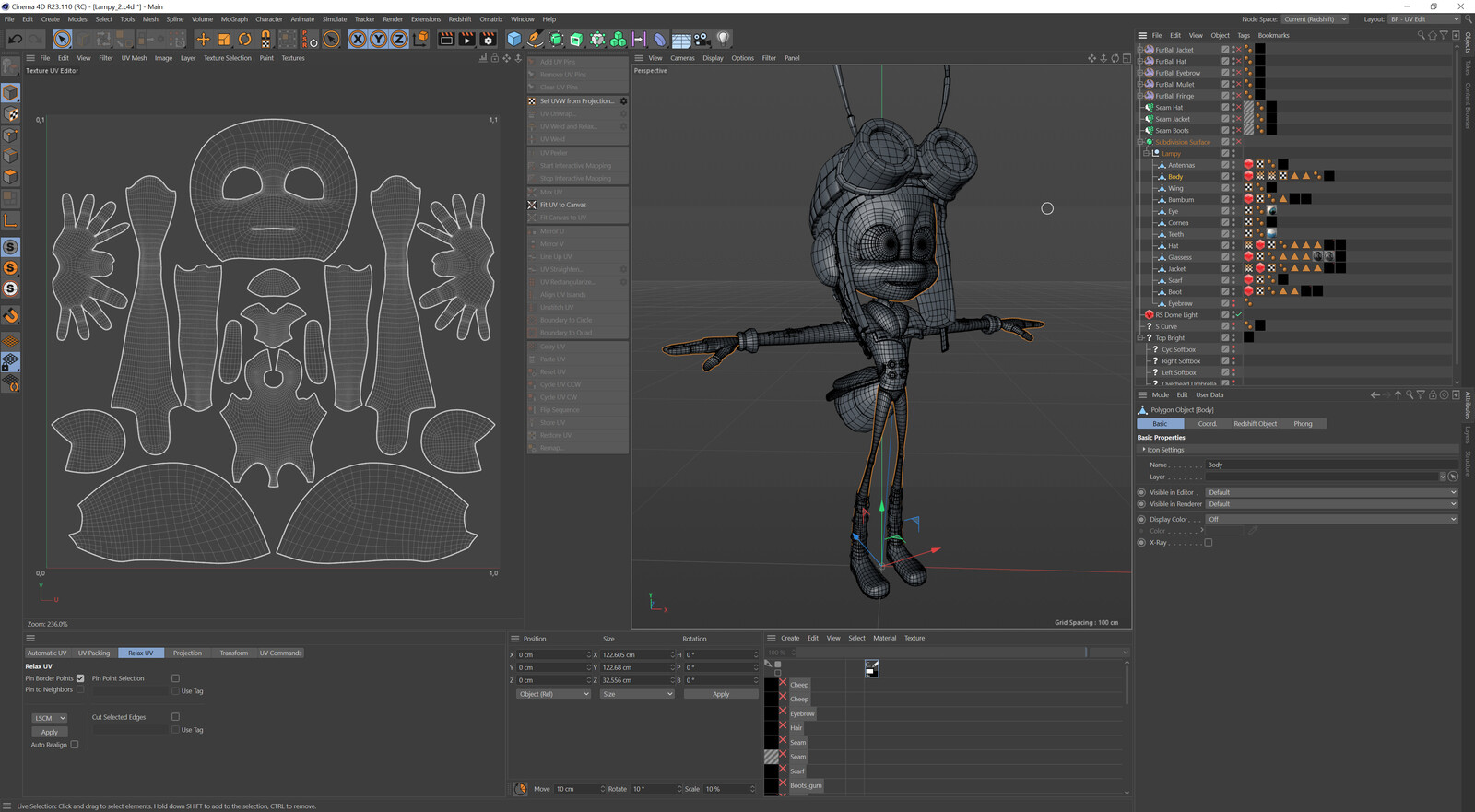The image size is (1475, 812).
Task: Collapse the Subdivision Surface tree node
Action: 1140,142
